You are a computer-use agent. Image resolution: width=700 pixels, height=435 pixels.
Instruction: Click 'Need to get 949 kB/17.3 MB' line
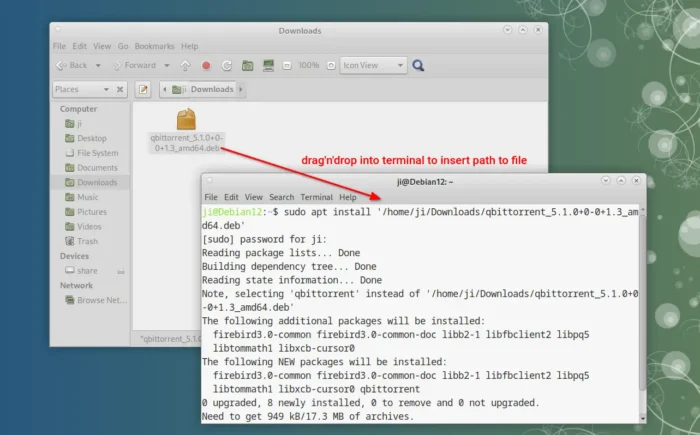308,416
